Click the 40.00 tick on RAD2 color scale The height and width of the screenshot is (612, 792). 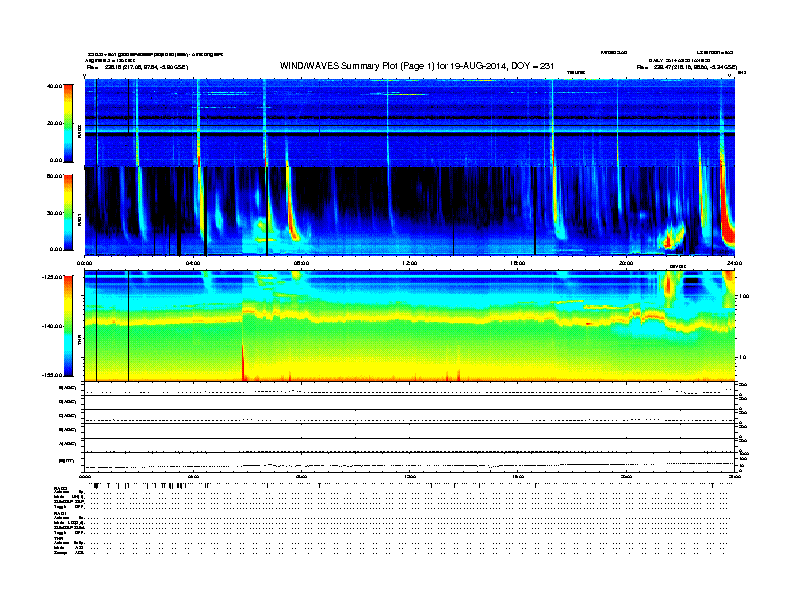click(x=54, y=86)
